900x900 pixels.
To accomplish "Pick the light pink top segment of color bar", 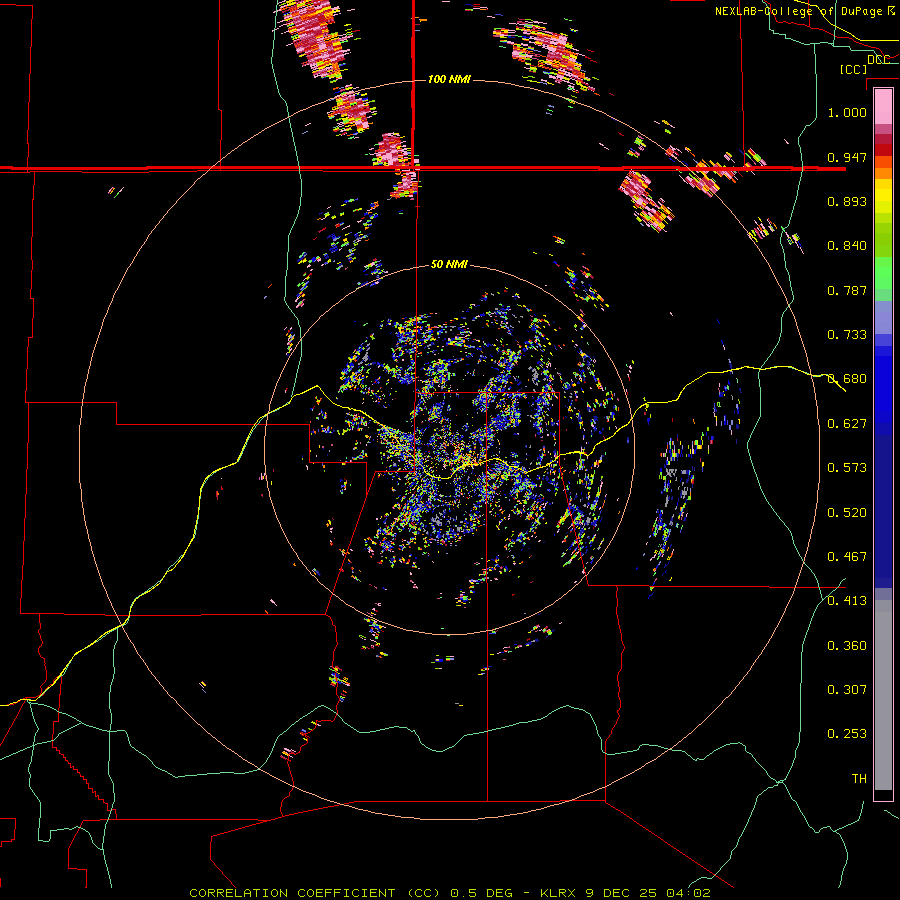I will click(x=883, y=106).
